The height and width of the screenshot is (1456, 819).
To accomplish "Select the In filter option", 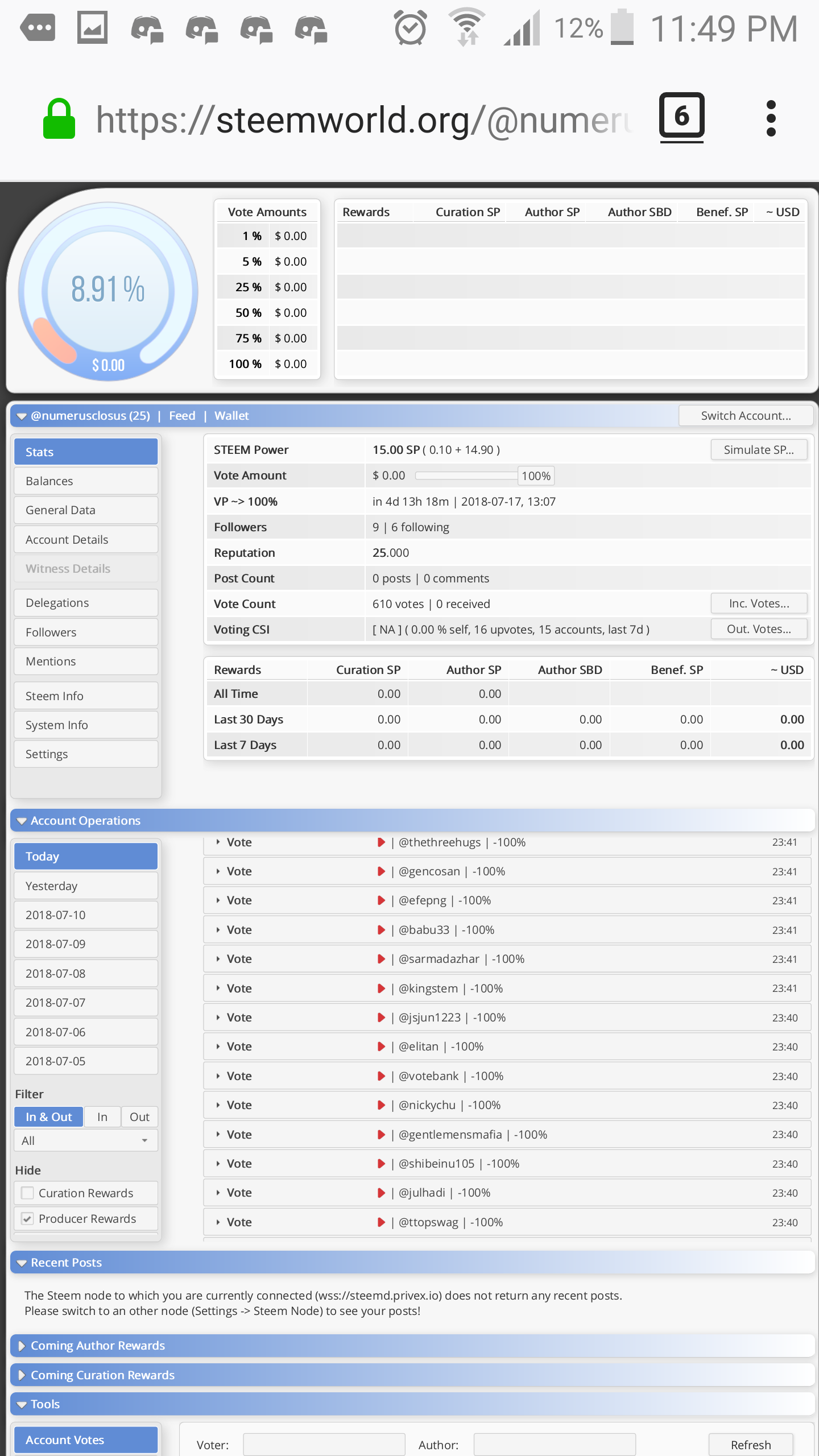I will [x=102, y=1116].
